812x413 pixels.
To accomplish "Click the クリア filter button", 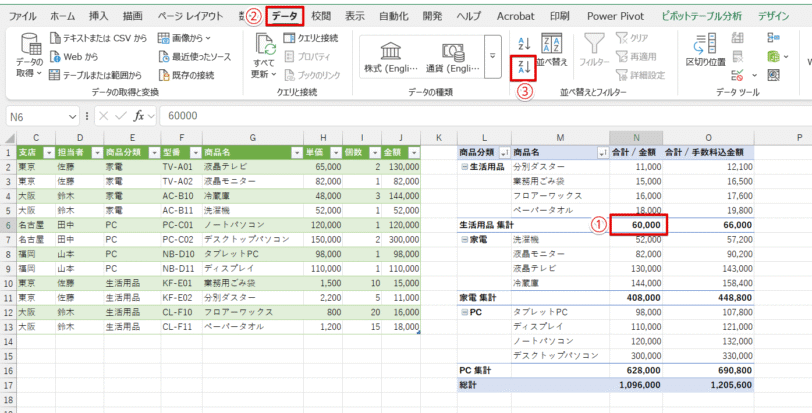I will [632, 38].
